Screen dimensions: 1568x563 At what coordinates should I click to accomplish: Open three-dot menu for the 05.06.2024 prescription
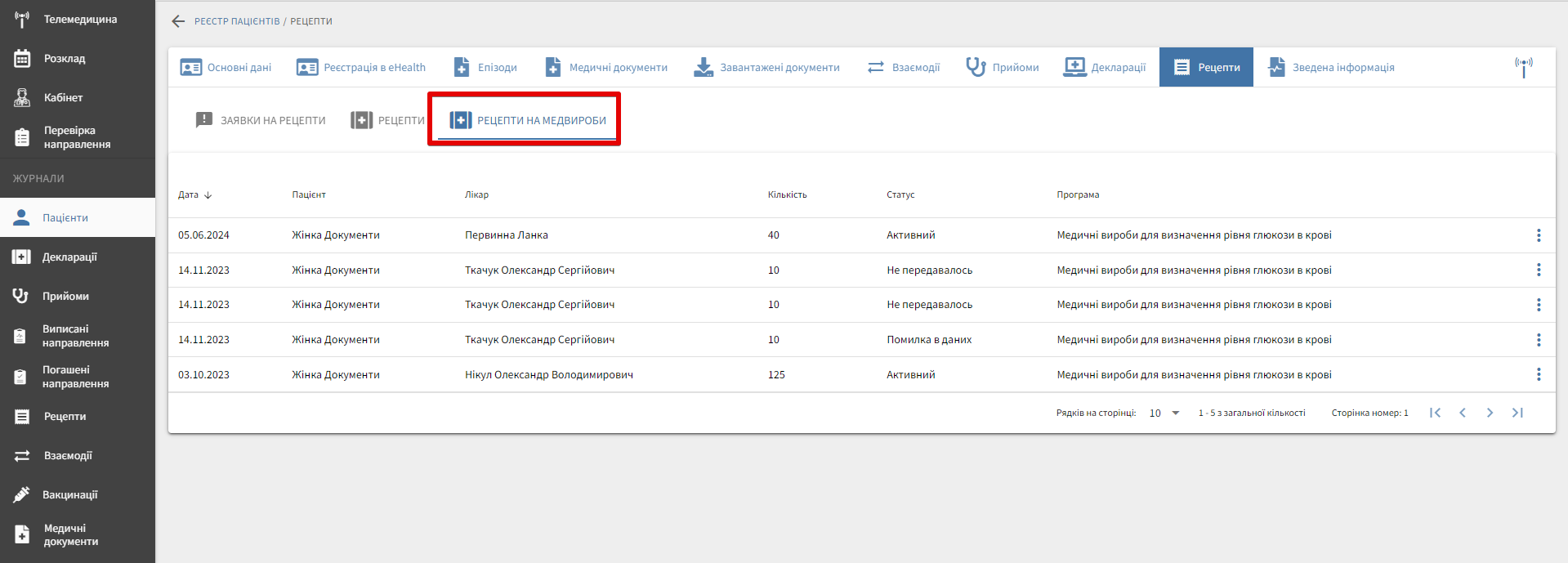click(x=1538, y=235)
